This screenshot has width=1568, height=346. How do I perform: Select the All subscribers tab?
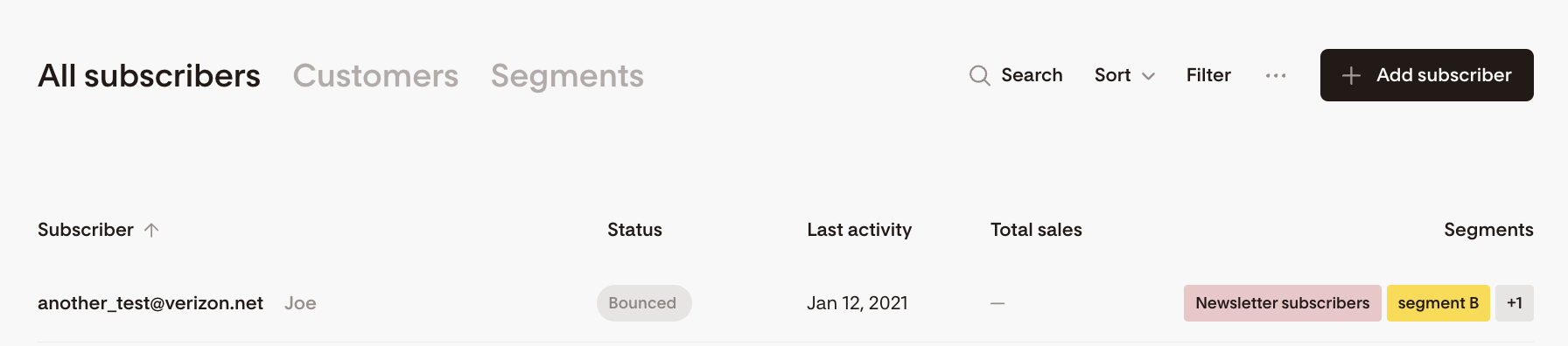[149, 76]
